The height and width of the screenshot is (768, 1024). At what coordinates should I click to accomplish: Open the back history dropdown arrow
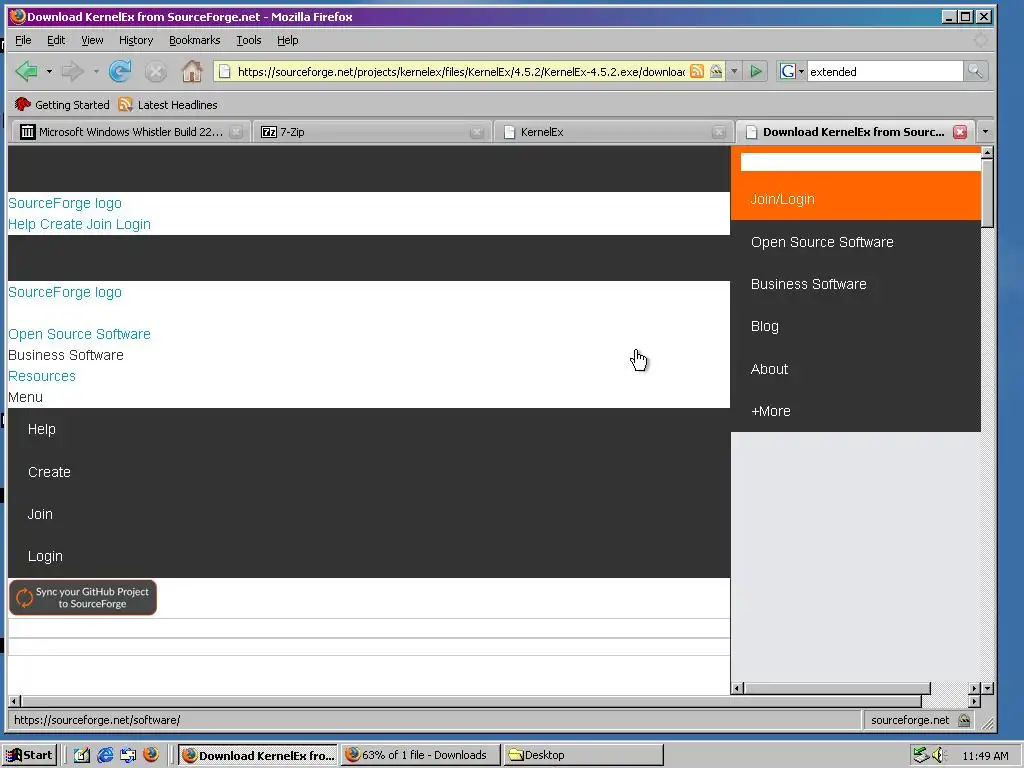pos(49,71)
